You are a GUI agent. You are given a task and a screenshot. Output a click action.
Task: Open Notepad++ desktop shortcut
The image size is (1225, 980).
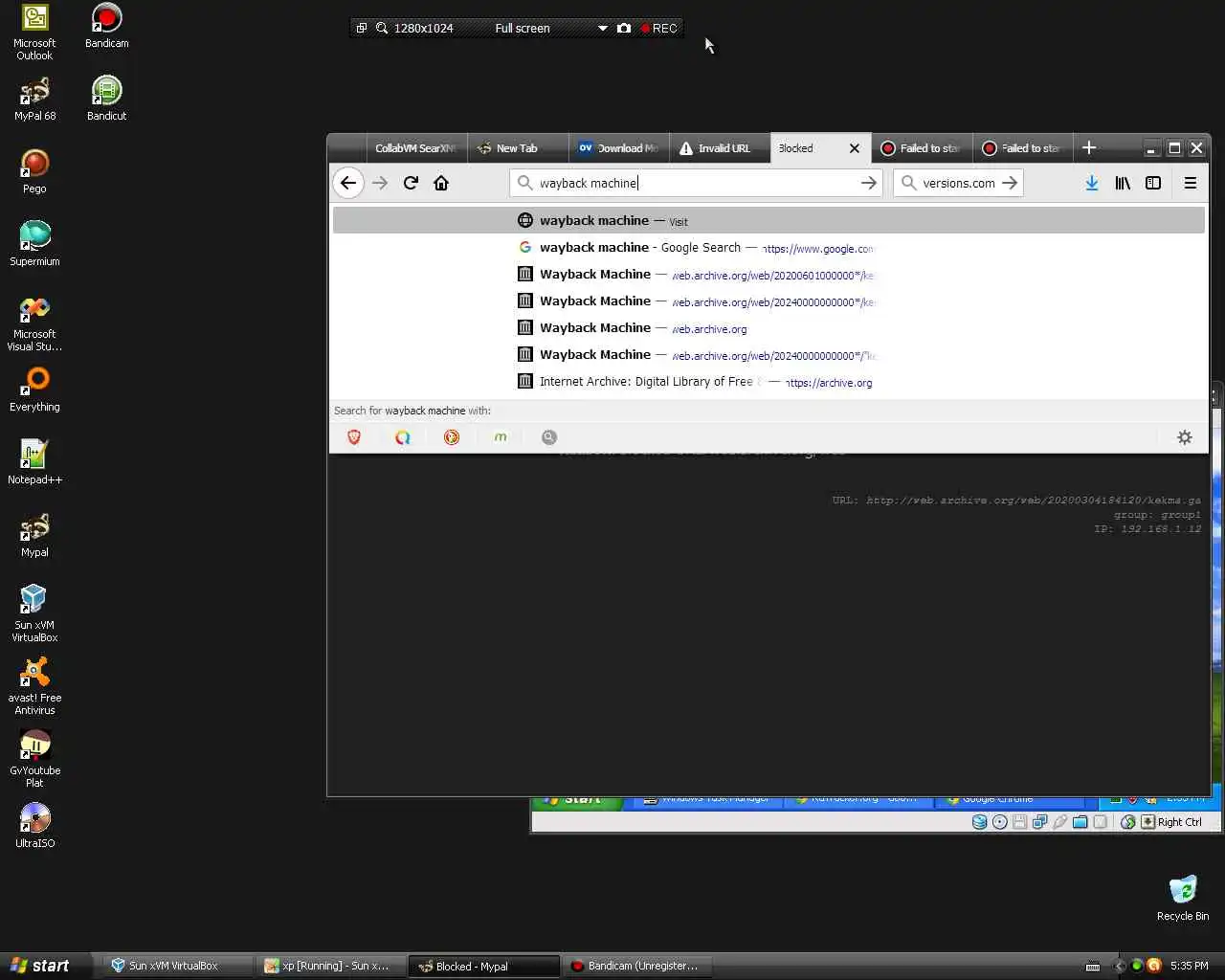34,462
